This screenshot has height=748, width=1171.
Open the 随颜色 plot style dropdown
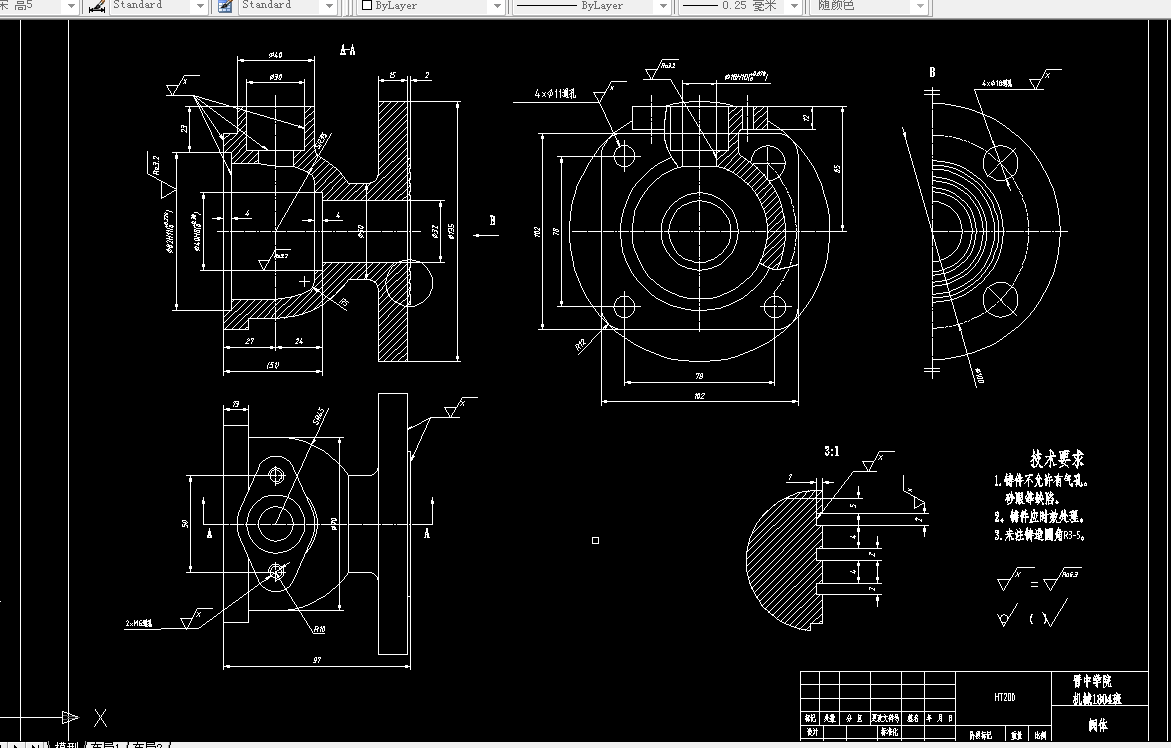(x=920, y=6)
